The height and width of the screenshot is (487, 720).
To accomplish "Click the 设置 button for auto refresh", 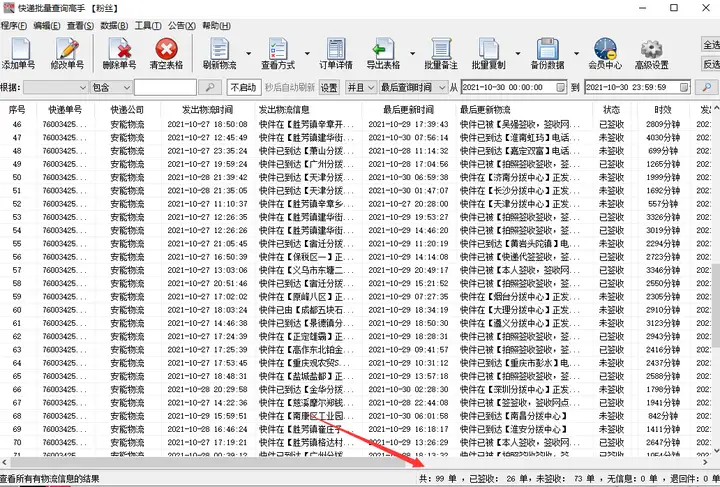I will (x=329, y=88).
